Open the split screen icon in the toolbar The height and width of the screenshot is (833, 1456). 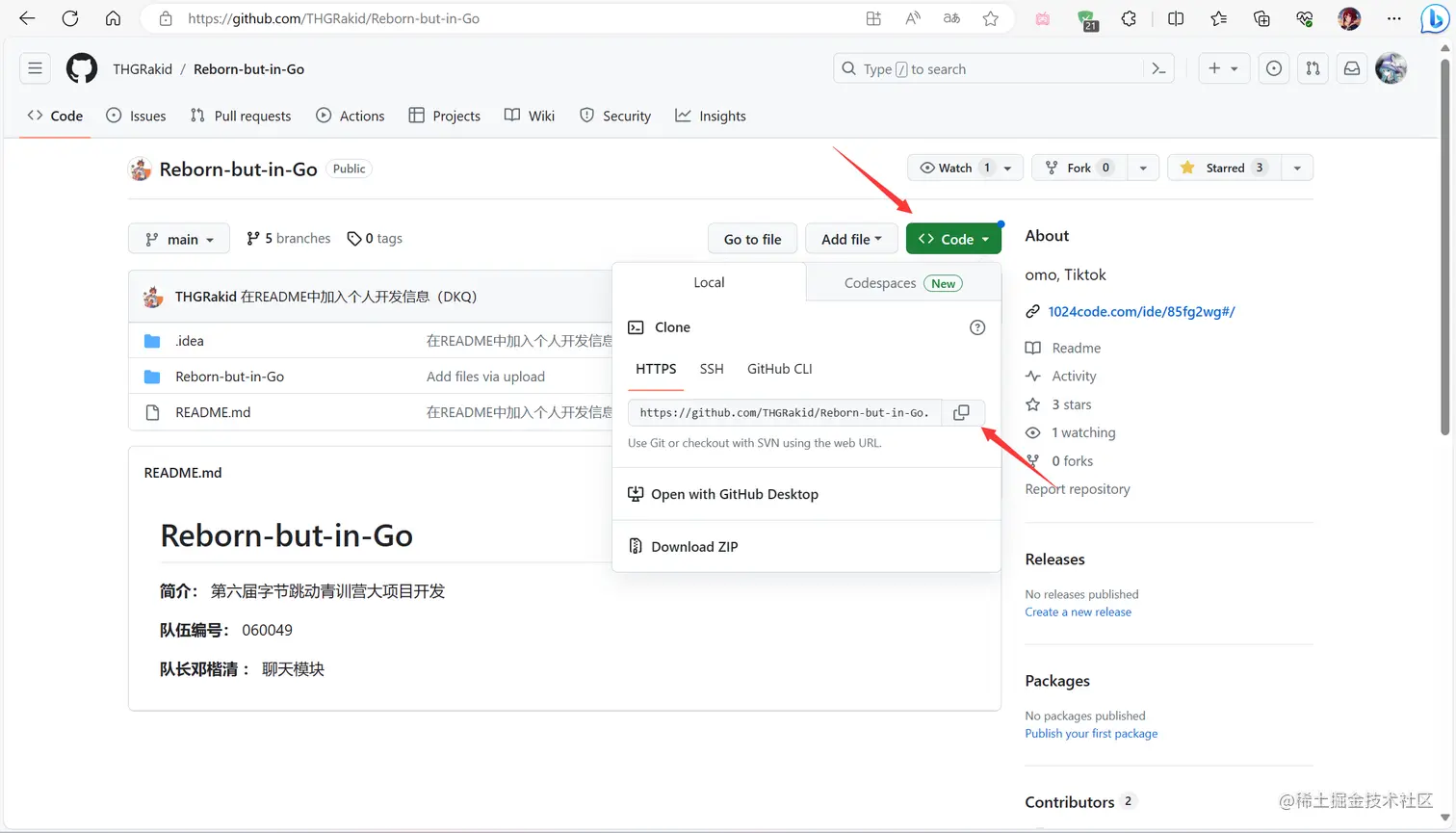click(x=1176, y=18)
